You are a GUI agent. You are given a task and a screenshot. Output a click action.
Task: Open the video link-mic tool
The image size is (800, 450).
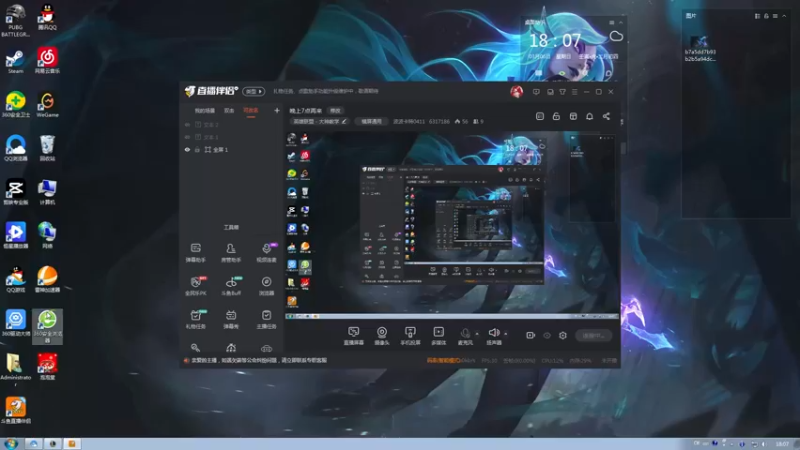click(x=266, y=253)
